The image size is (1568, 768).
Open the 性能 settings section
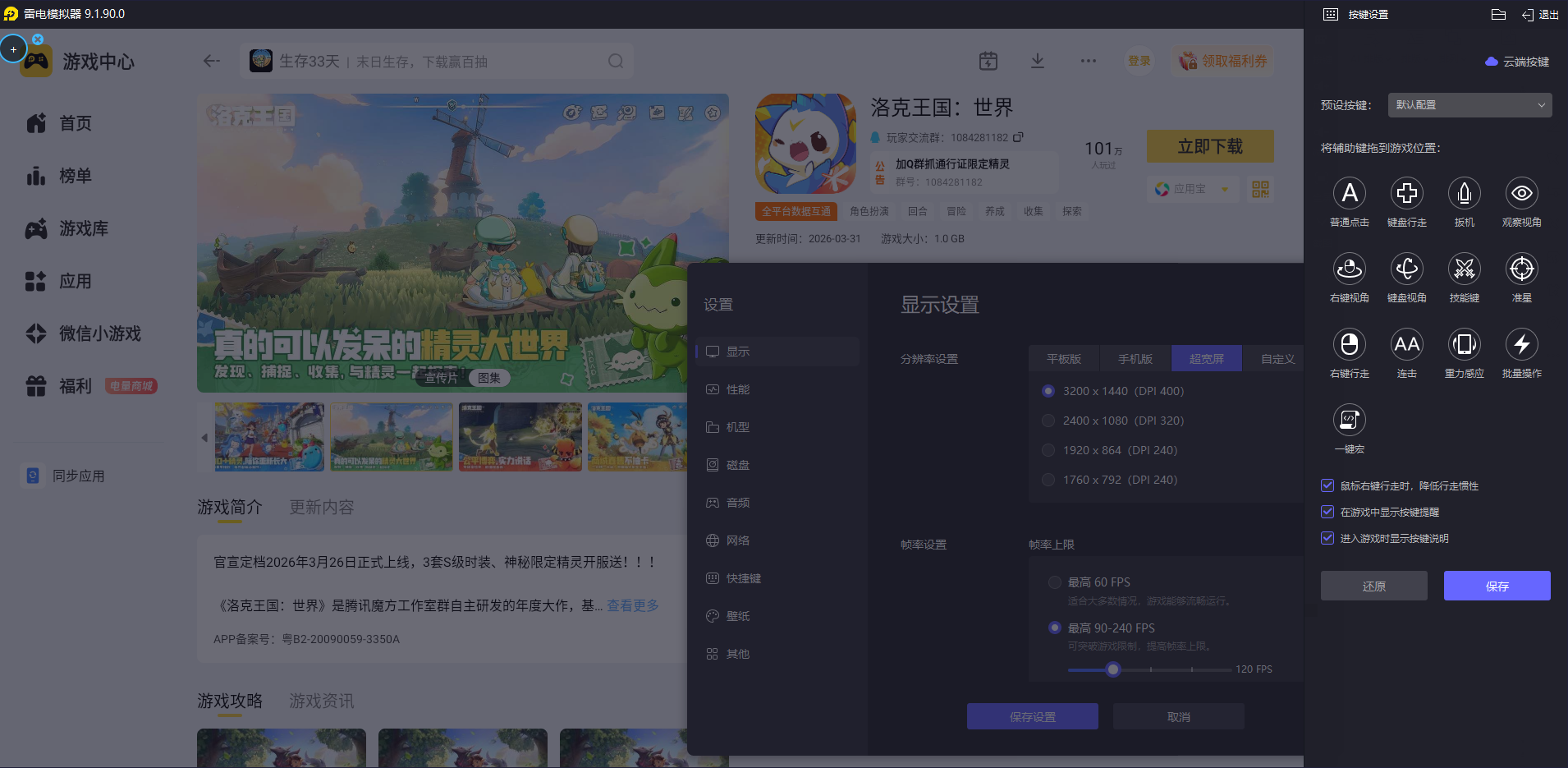point(737,389)
